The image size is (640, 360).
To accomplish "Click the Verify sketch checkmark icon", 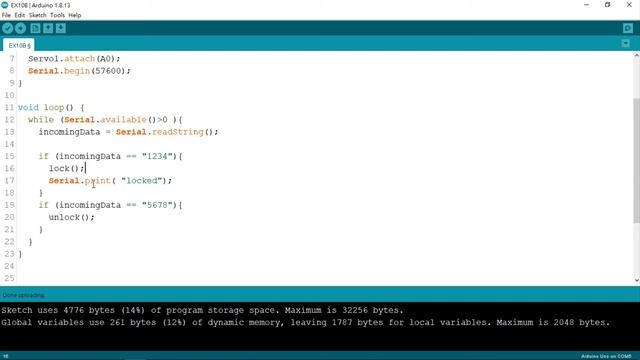I will 7,28.
